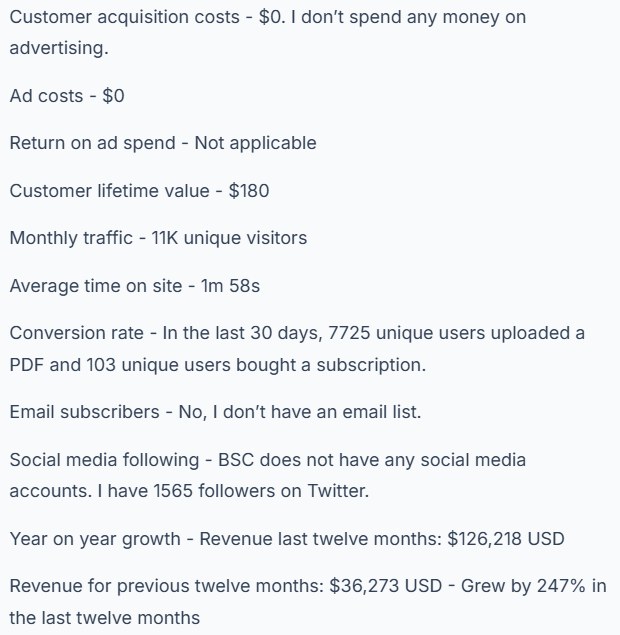Click the Average time on site line
Viewport: 620px width, 635px height.
point(134,286)
